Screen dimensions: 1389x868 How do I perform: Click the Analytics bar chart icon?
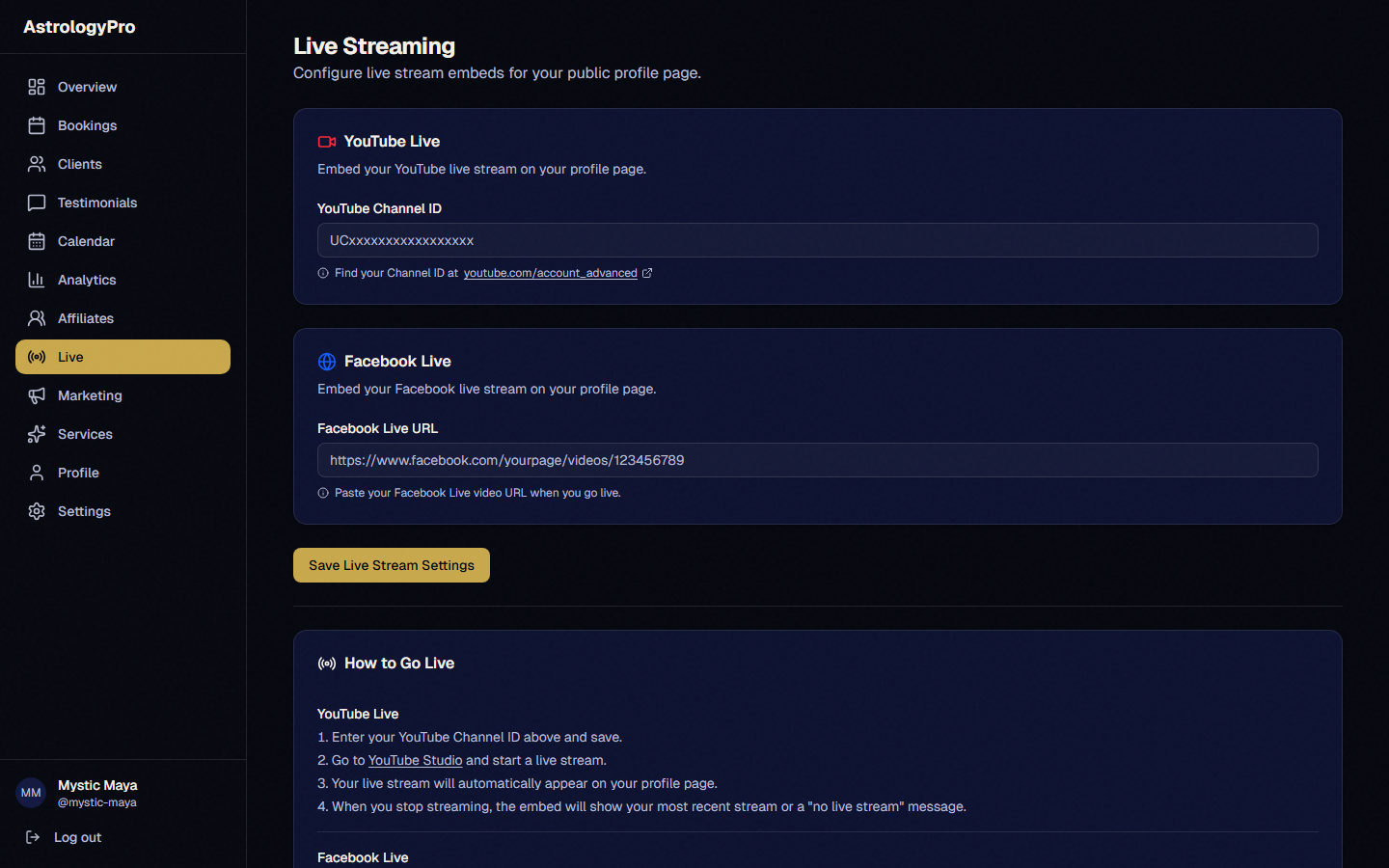(37, 280)
